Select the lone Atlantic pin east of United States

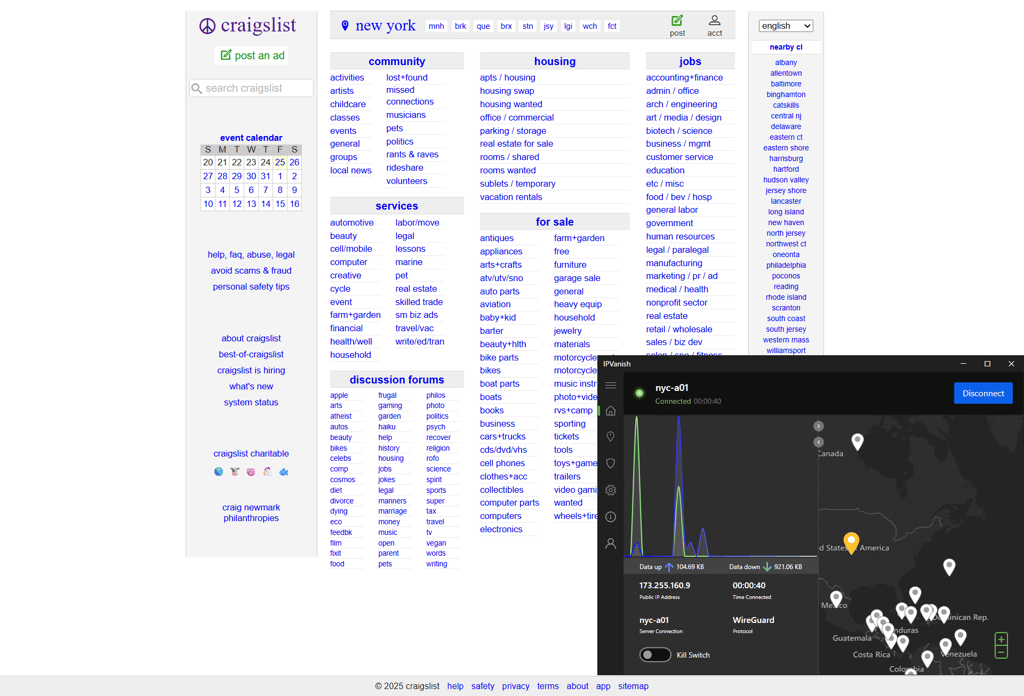pyautogui.click(x=949, y=566)
